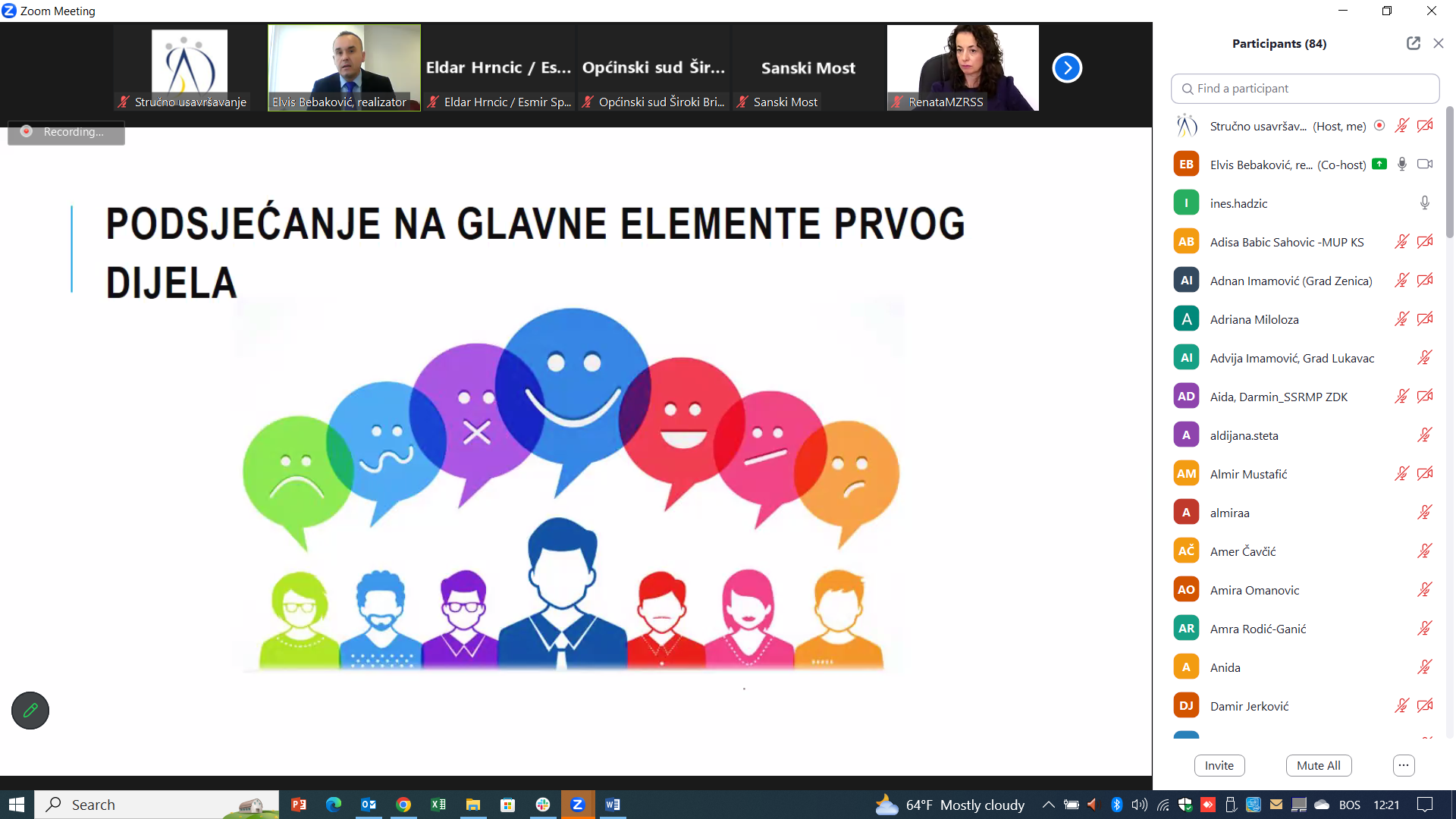Open PowerPoint from taskbar
1456x819 pixels.
299,805
